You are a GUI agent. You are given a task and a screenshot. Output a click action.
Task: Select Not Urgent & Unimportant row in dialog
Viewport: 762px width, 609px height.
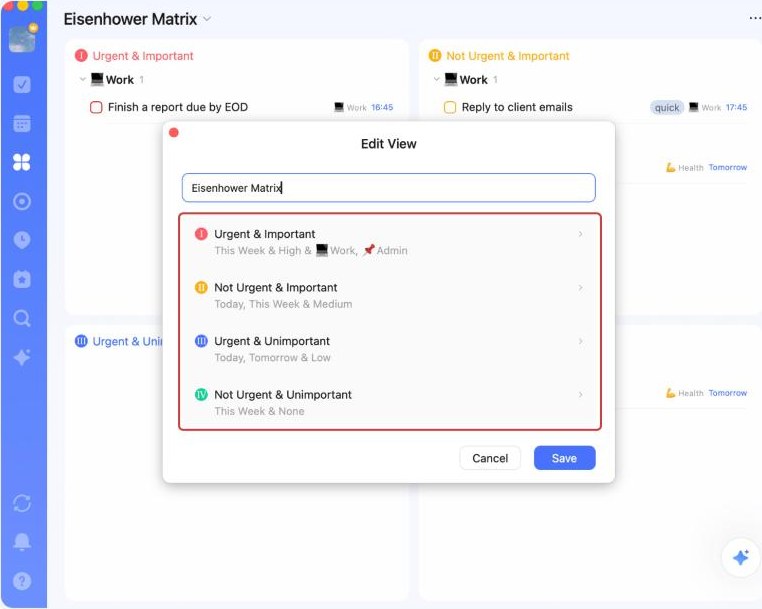pos(390,402)
